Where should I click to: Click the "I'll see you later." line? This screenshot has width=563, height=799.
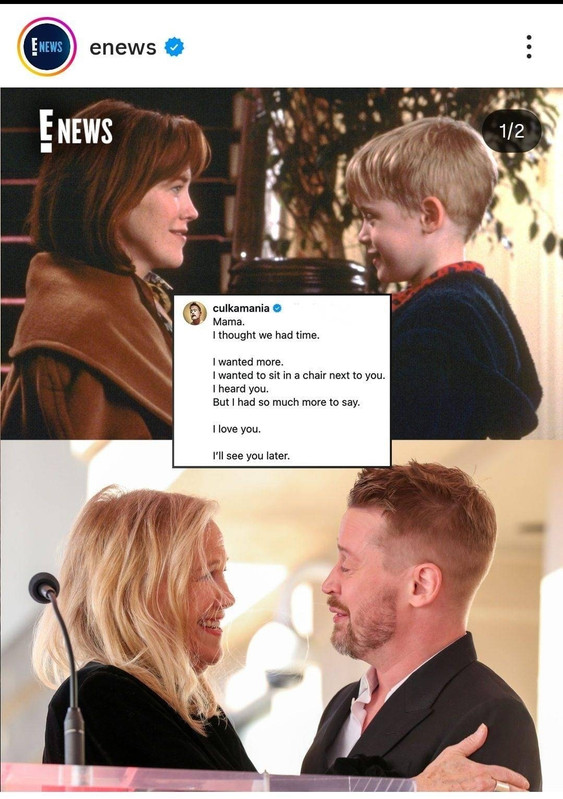click(251, 456)
